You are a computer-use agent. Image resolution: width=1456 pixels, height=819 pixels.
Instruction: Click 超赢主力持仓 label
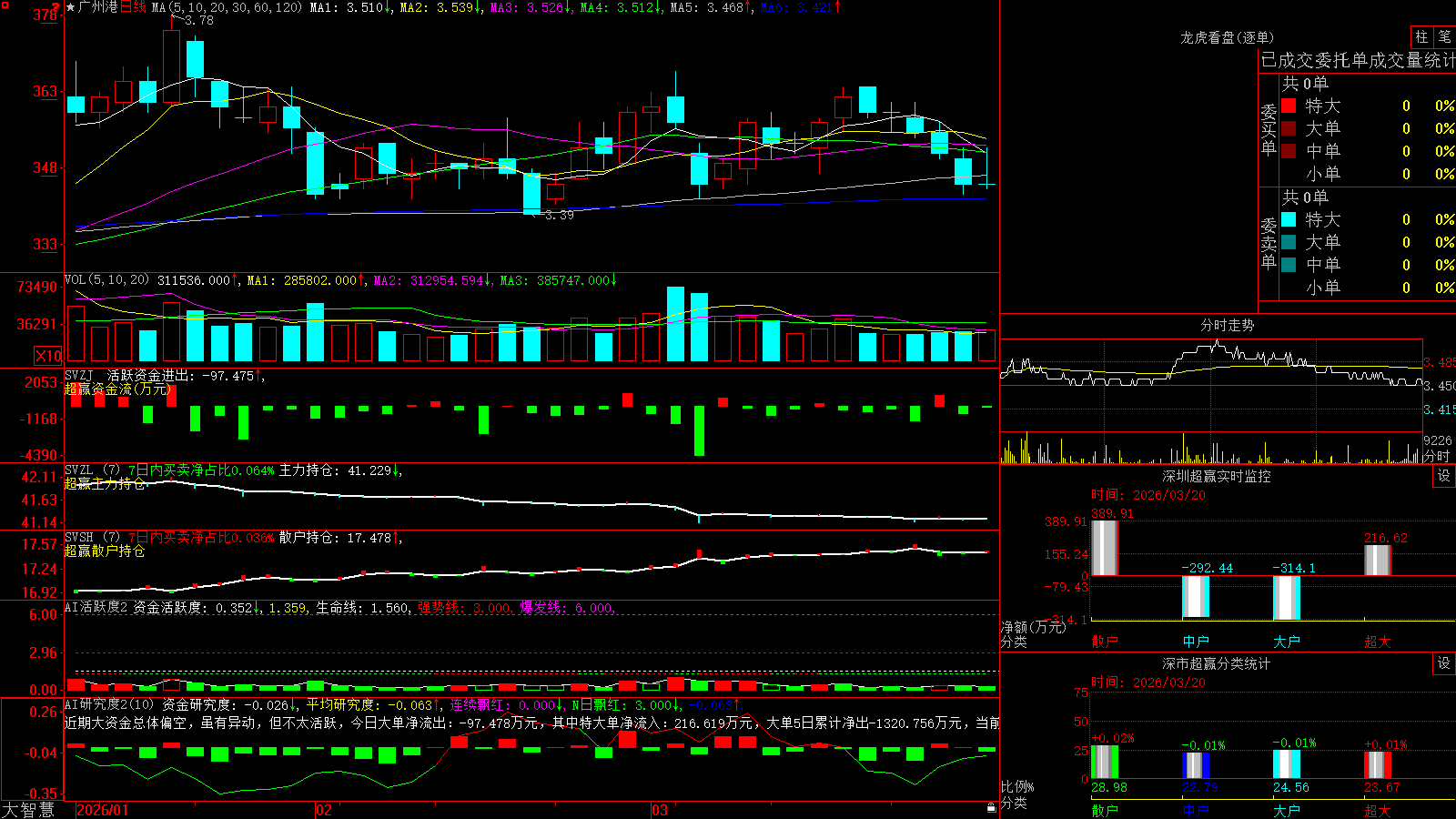pos(105,483)
